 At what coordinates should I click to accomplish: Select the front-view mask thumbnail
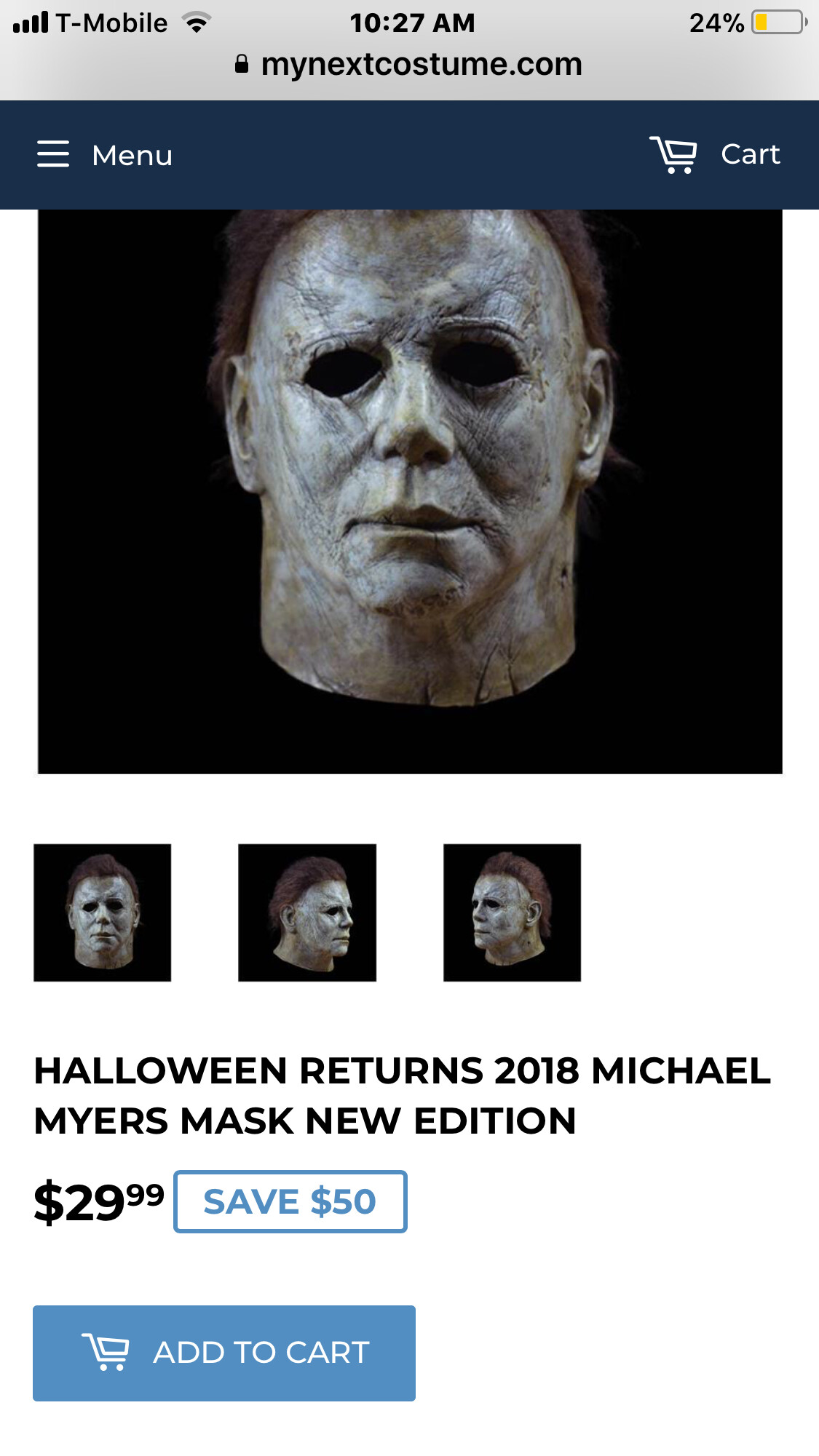tap(103, 912)
